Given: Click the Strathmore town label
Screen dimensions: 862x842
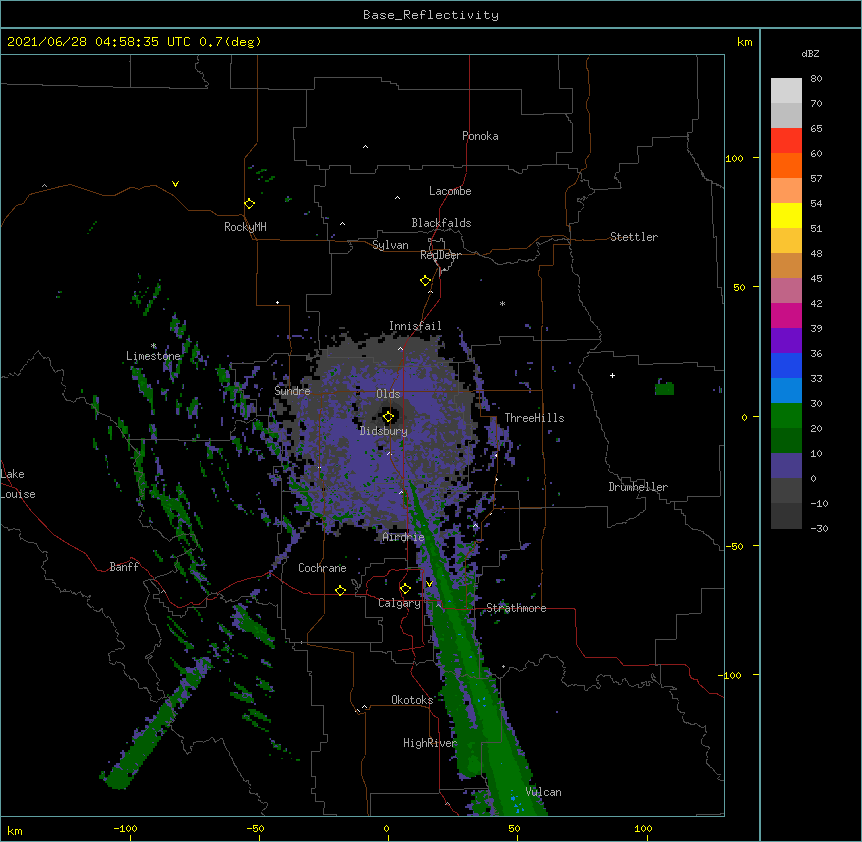Looking at the screenshot, I should pos(516,608).
